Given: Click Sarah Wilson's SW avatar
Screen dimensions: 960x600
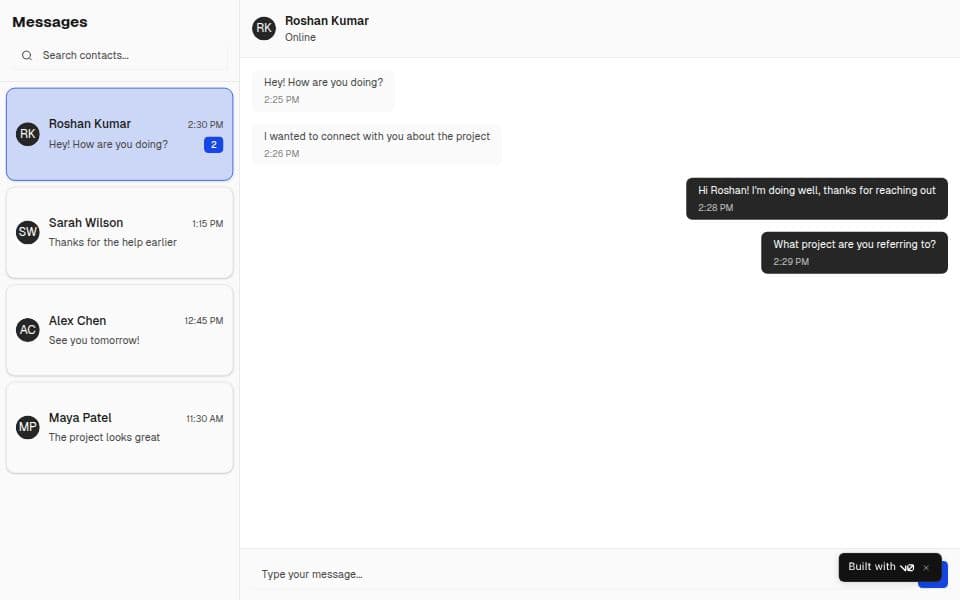Looking at the screenshot, I should point(28,232).
